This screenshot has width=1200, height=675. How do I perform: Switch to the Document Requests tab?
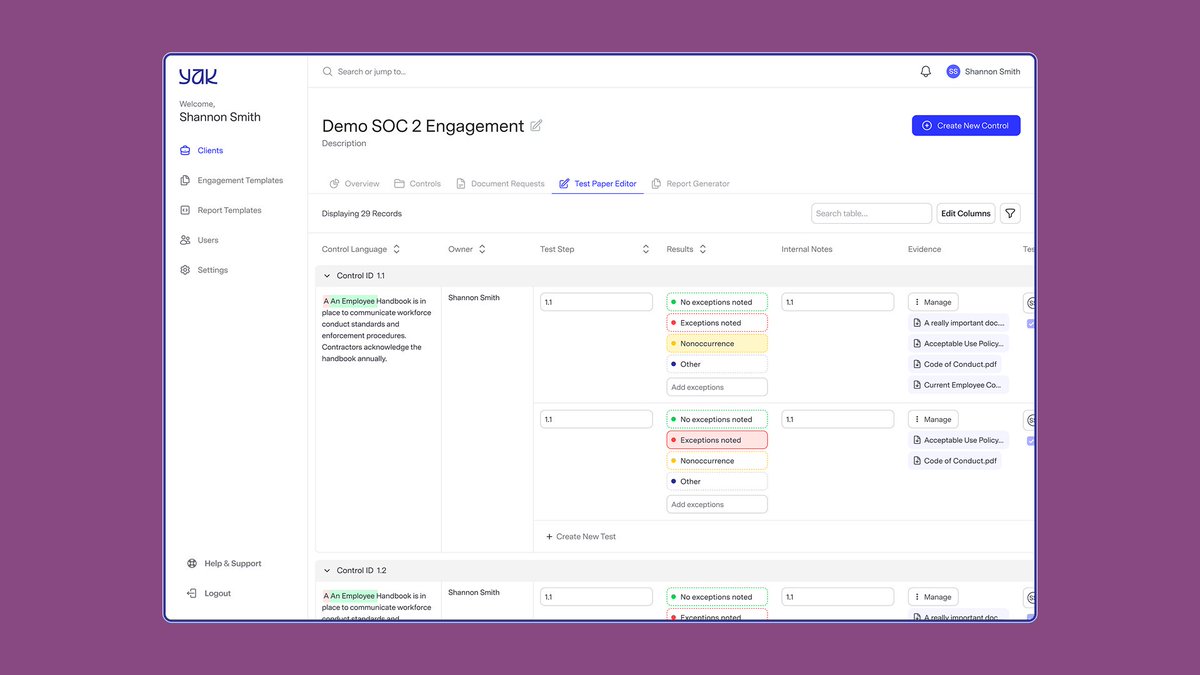point(500,184)
